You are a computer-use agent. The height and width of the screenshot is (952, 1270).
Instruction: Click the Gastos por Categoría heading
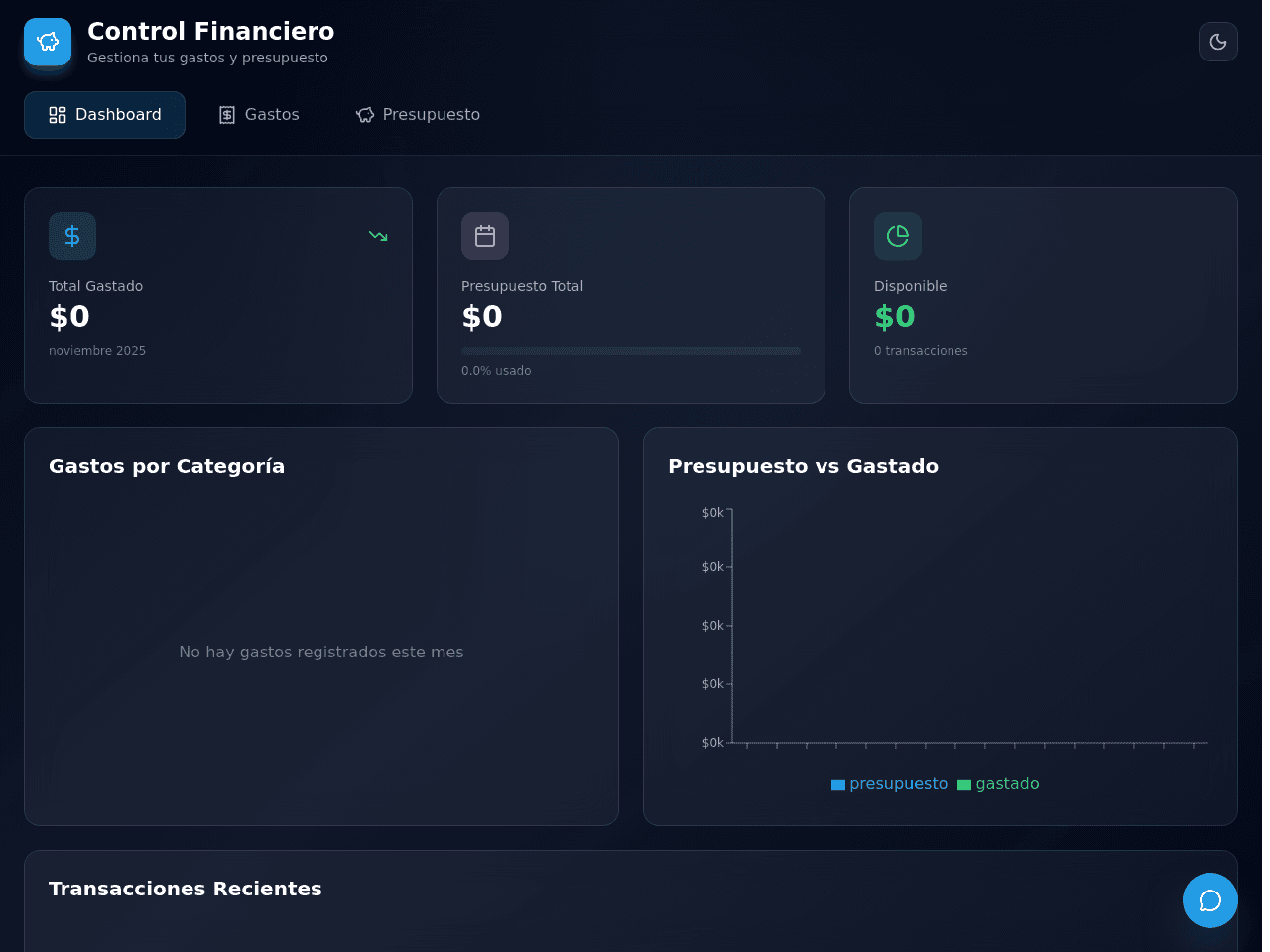167,466
